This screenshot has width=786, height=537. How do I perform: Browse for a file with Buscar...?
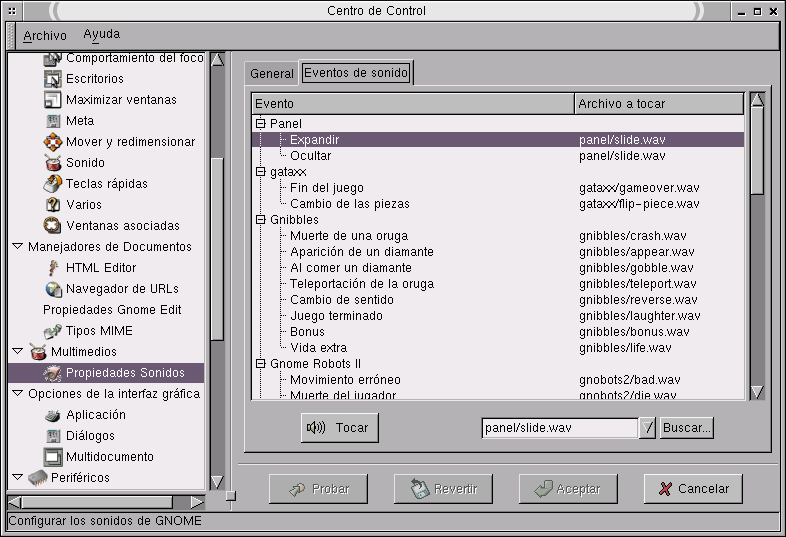(x=686, y=428)
